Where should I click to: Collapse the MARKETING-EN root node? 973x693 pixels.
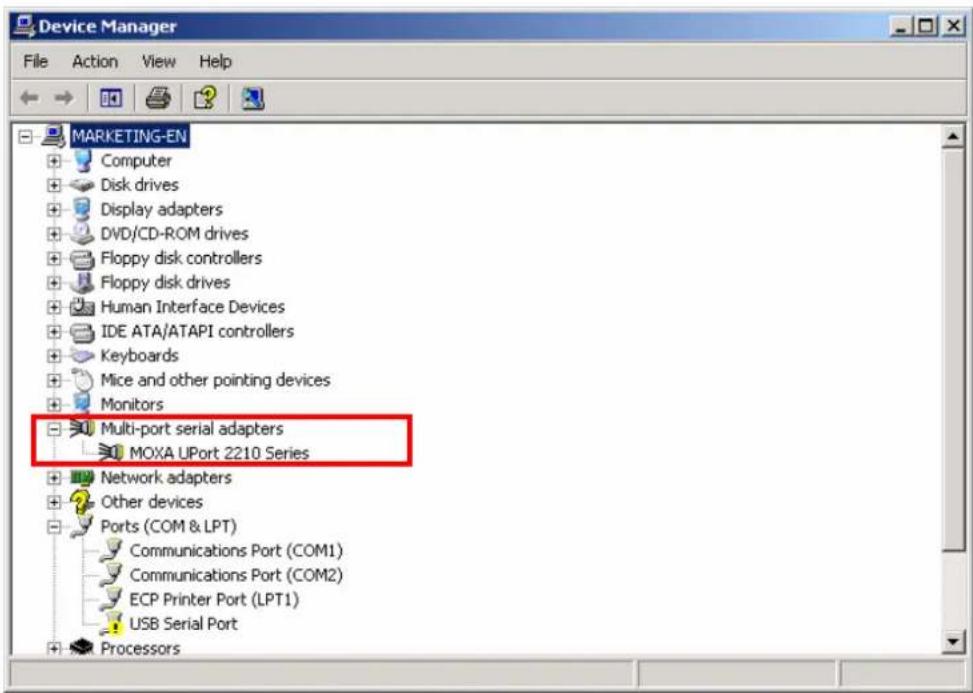pyautogui.click(x=25, y=136)
